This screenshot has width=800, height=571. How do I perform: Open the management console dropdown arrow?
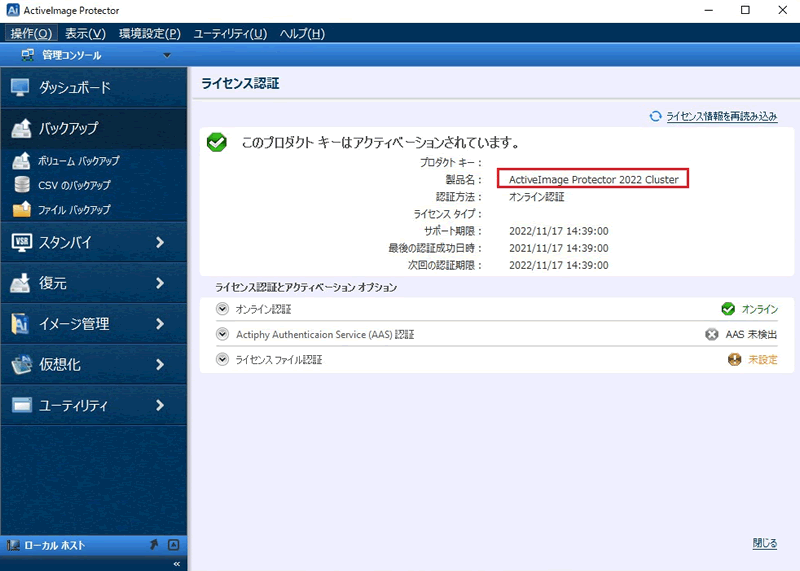click(167, 55)
